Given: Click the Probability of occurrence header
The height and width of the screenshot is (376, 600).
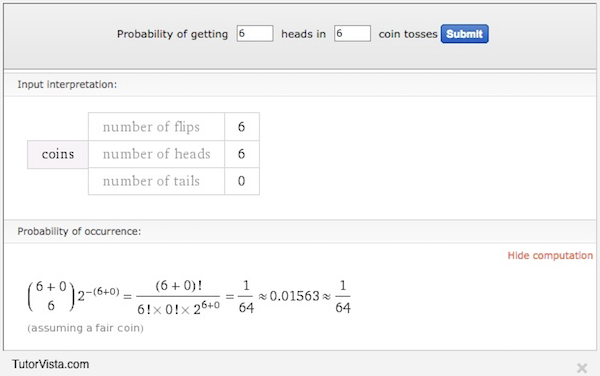Looking at the screenshot, I should (x=79, y=231).
